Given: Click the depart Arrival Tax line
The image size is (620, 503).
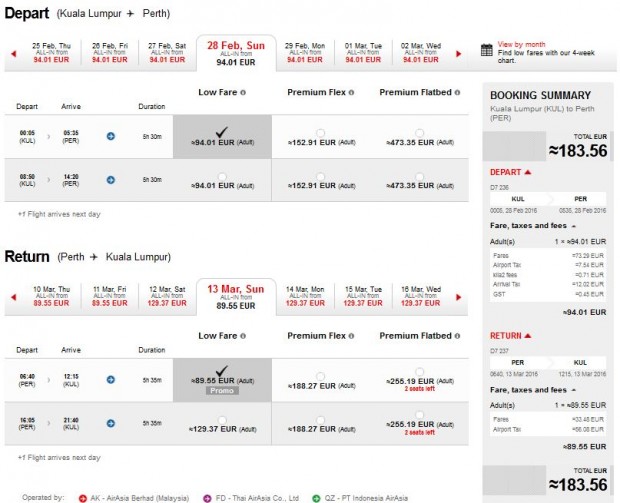Looking at the screenshot, I should (548, 284).
